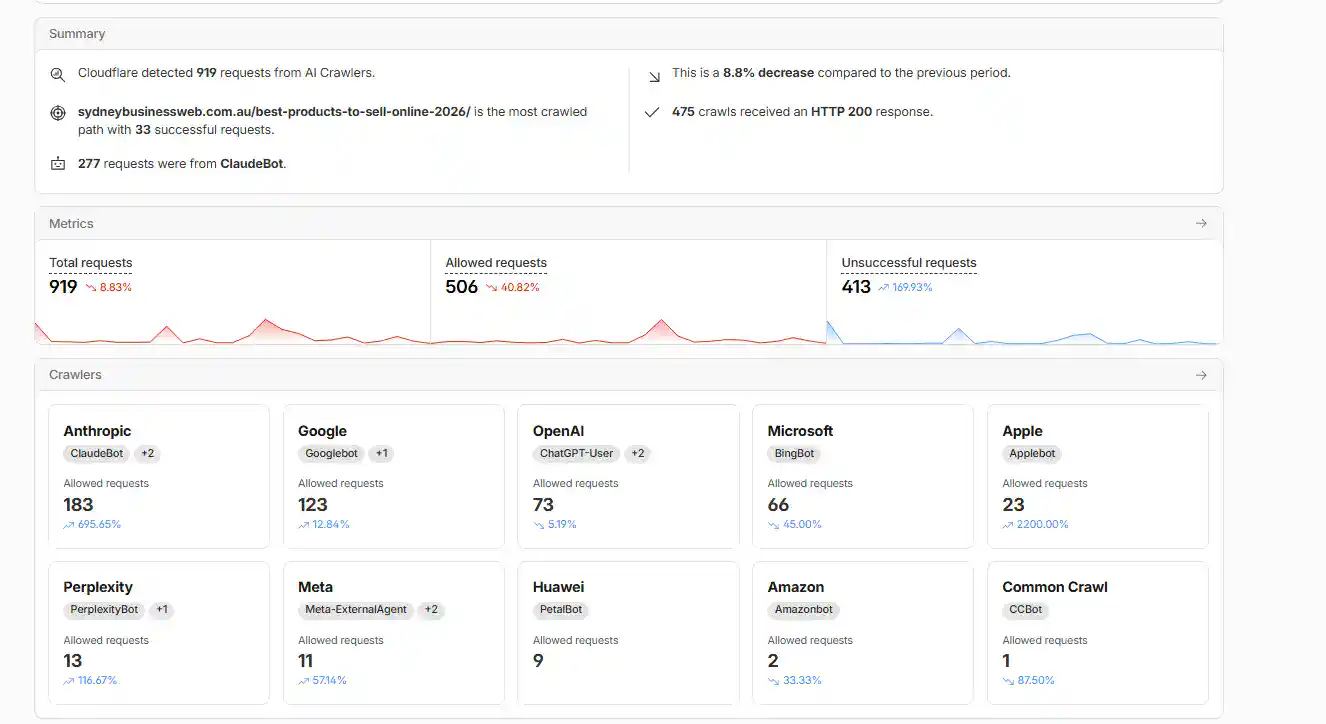Click Microsoft's 66 allowed requests value
The width and height of the screenshot is (1326, 724).
[x=778, y=505]
